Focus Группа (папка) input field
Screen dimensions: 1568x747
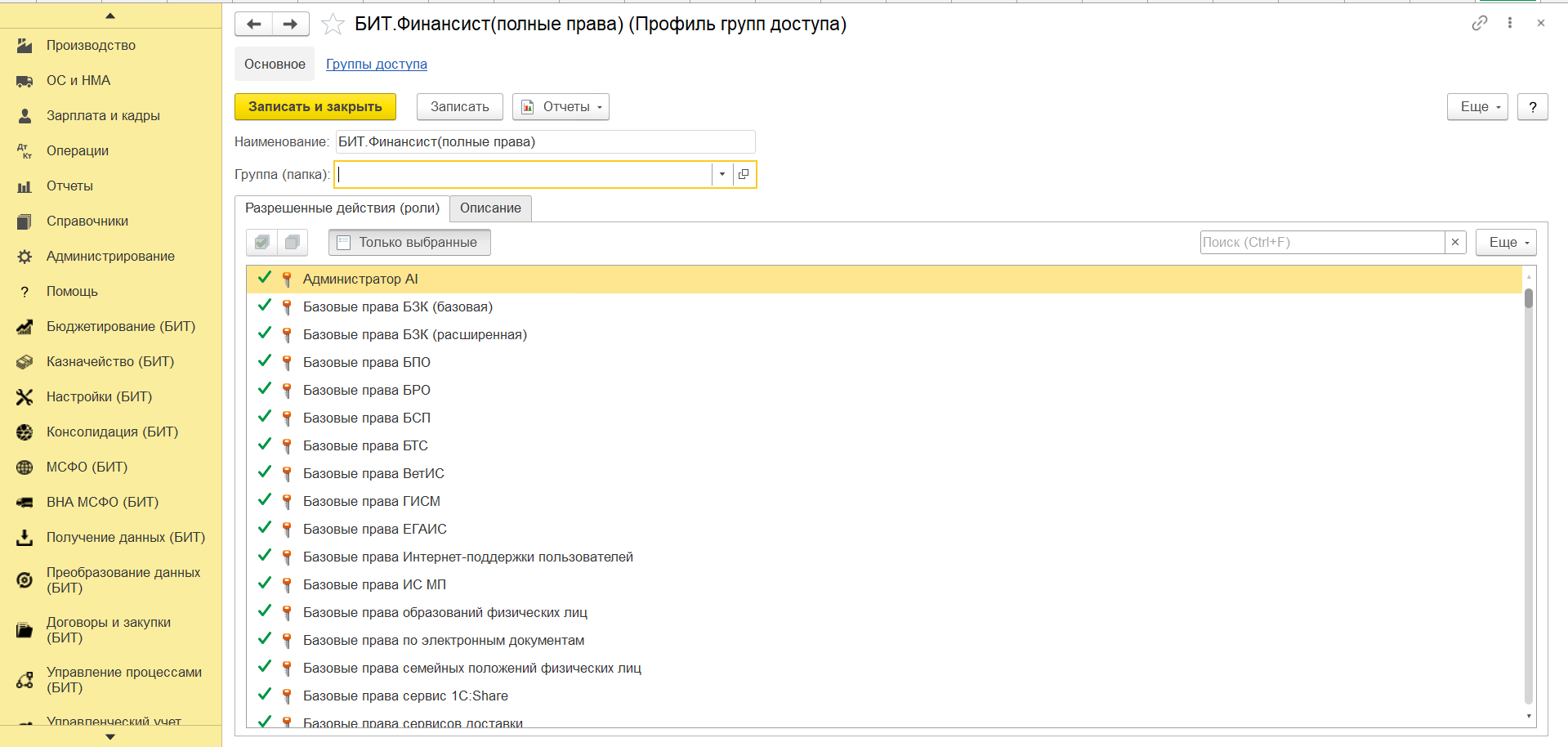point(524,174)
